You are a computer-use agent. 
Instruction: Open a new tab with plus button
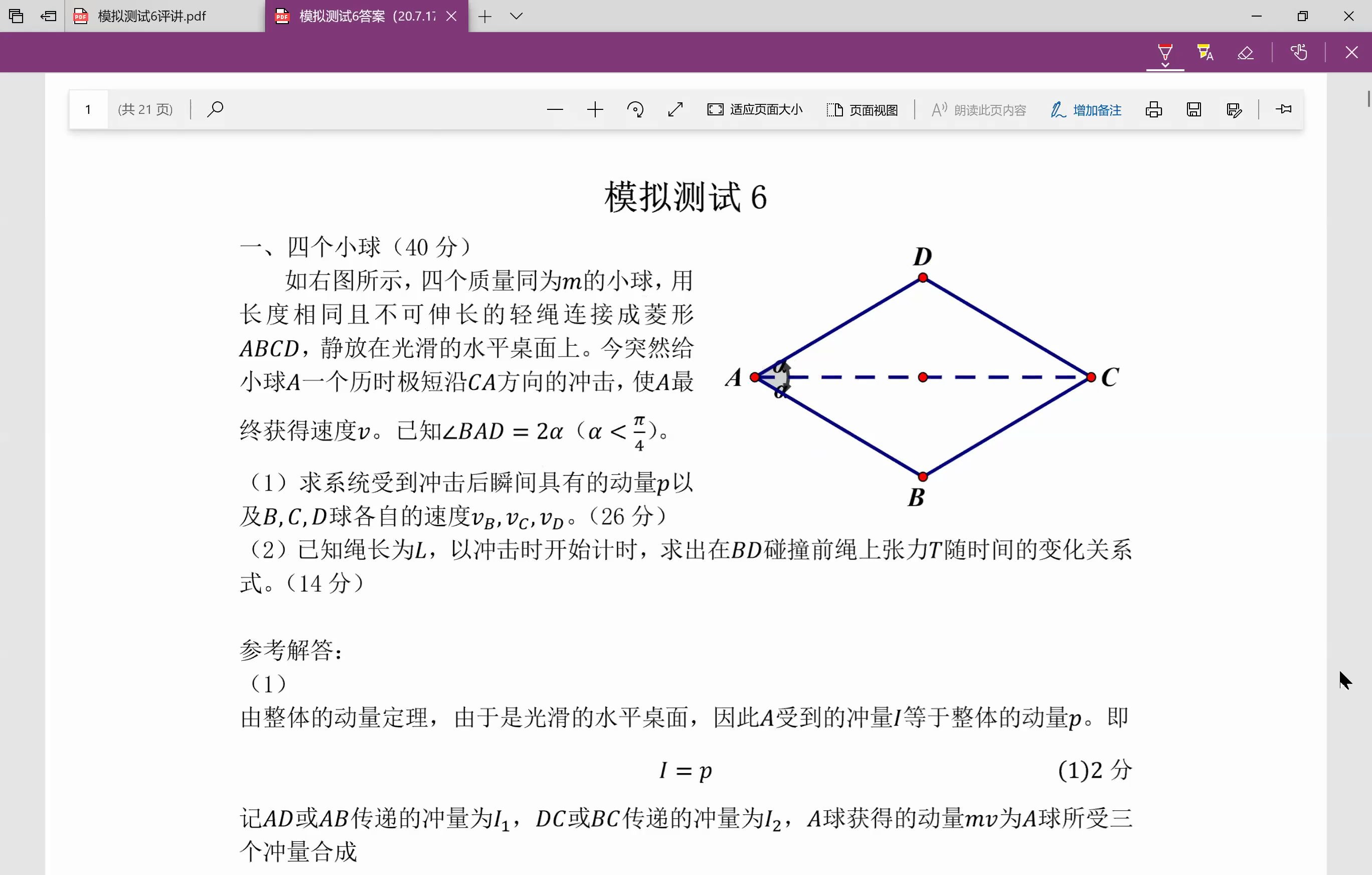click(485, 17)
